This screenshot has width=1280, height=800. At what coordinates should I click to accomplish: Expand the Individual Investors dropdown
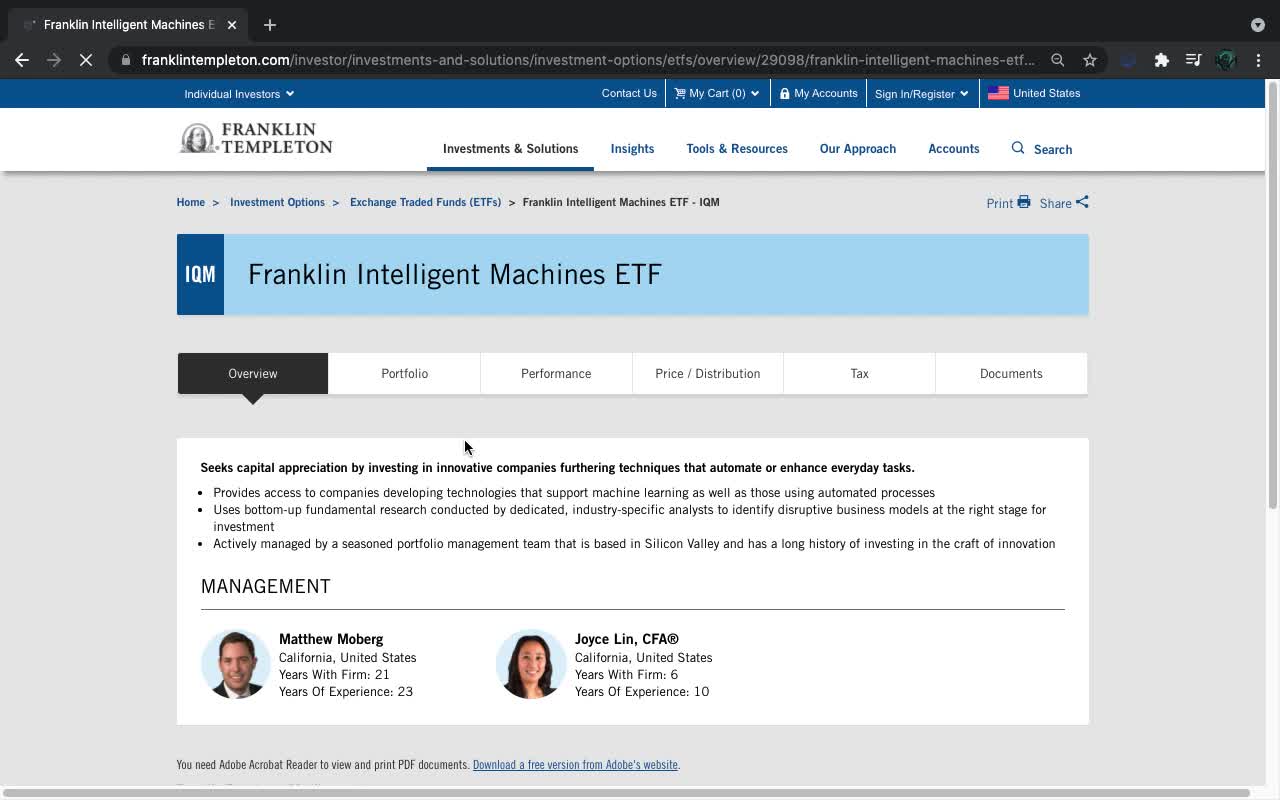coord(239,94)
